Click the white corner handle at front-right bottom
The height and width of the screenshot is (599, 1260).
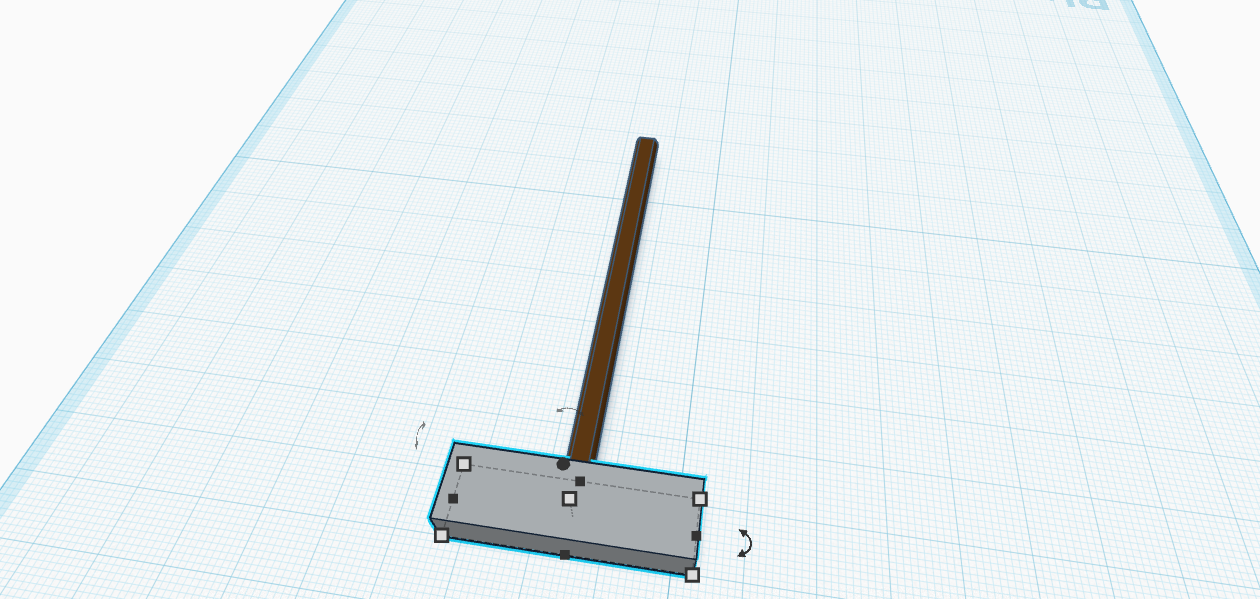[x=692, y=574]
